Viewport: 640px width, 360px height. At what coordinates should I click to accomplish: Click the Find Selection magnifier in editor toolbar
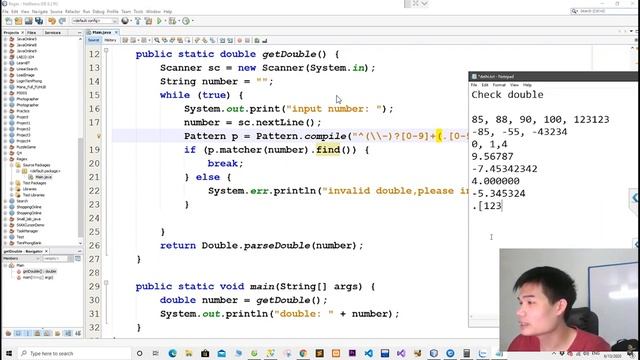coord(157,40)
